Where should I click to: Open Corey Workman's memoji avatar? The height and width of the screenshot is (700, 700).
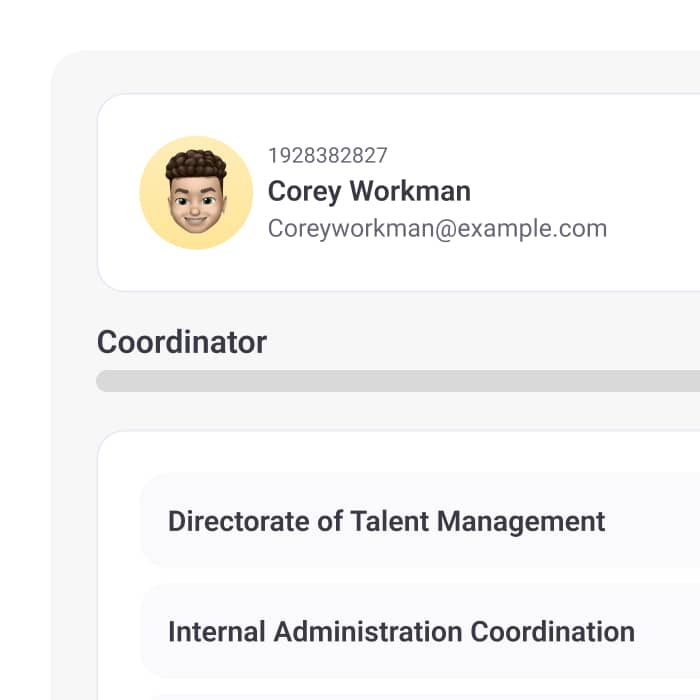(196, 192)
